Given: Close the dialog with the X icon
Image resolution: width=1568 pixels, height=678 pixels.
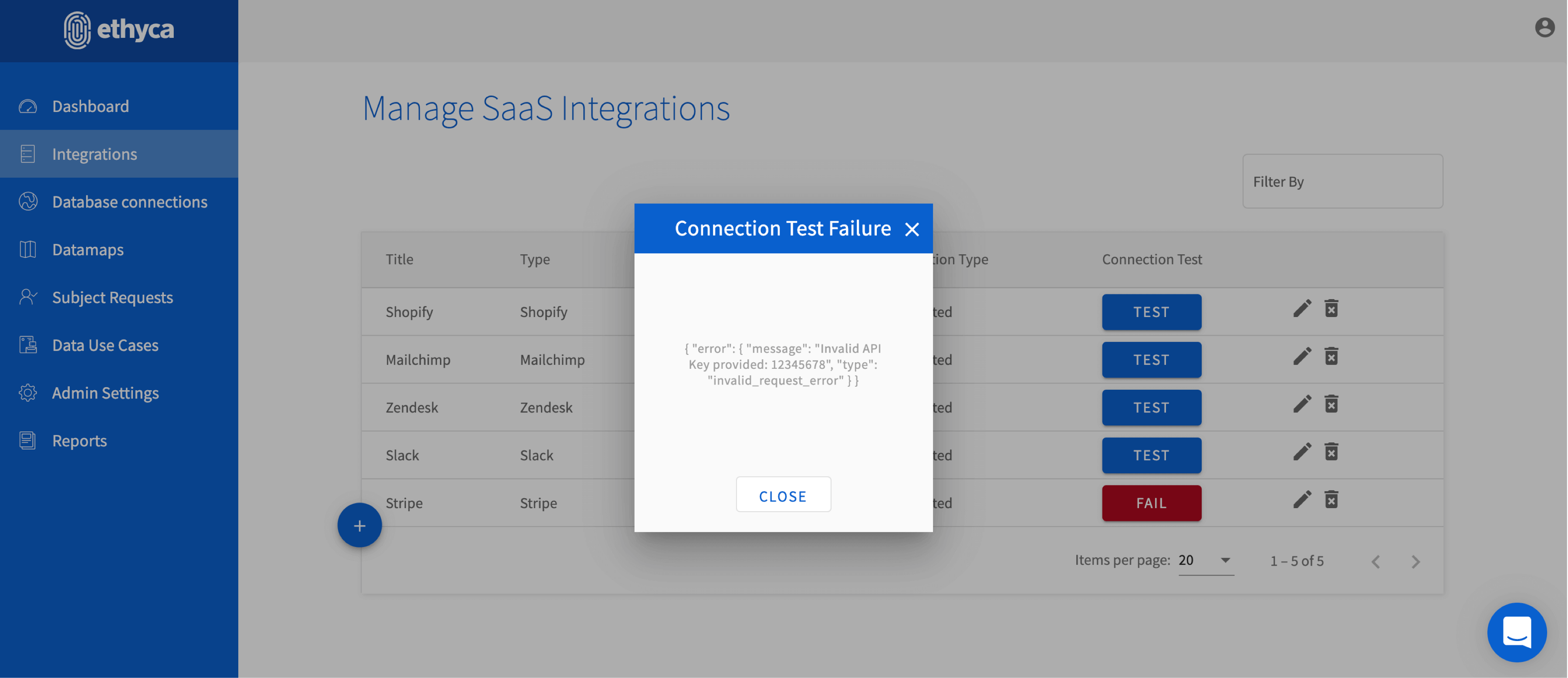Looking at the screenshot, I should [911, 229].
